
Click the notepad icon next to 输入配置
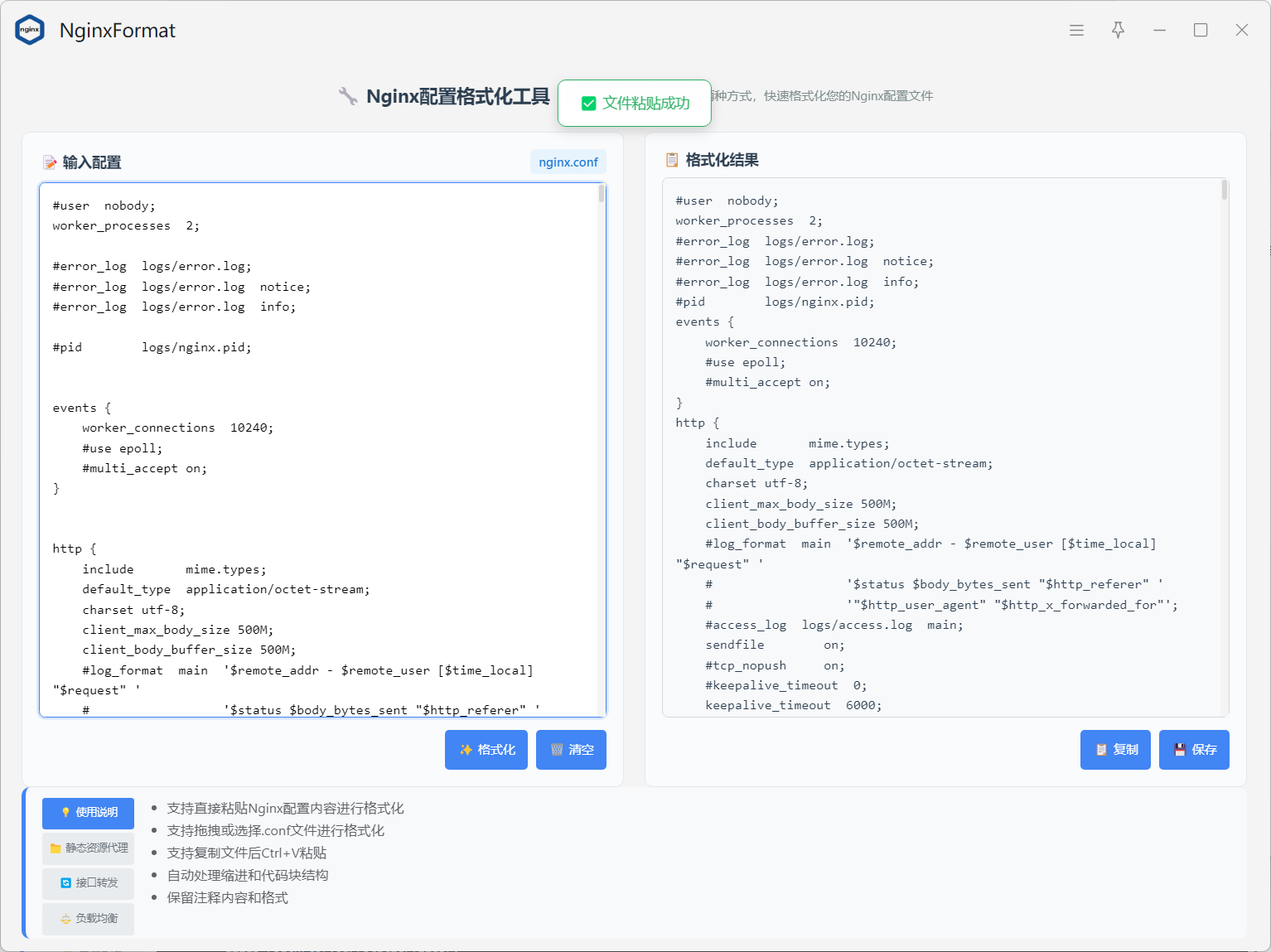coord(50,162)
